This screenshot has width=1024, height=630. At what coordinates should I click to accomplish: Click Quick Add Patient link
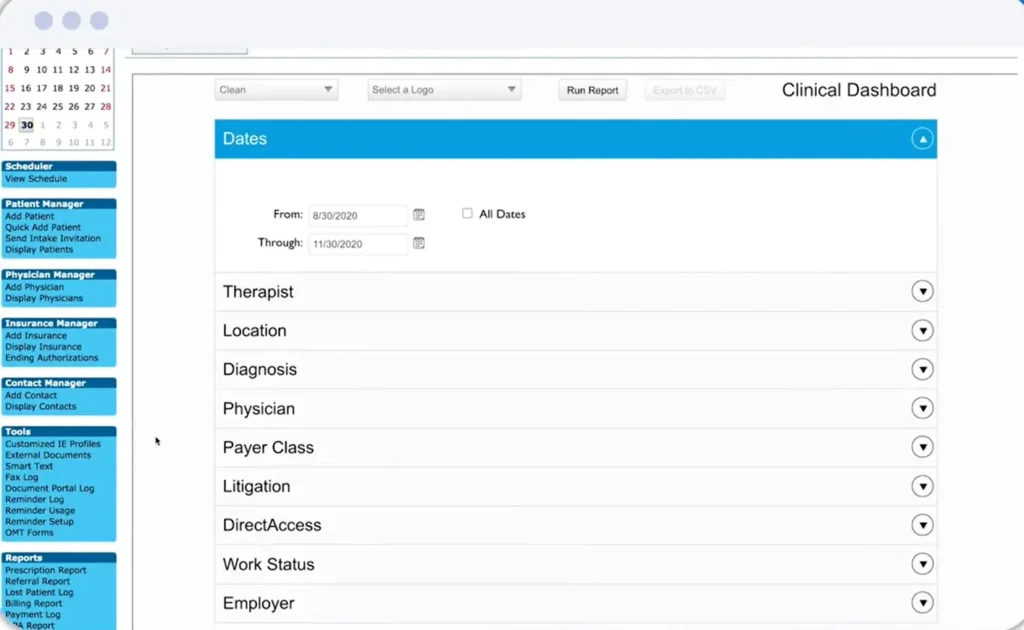(42, 227)
